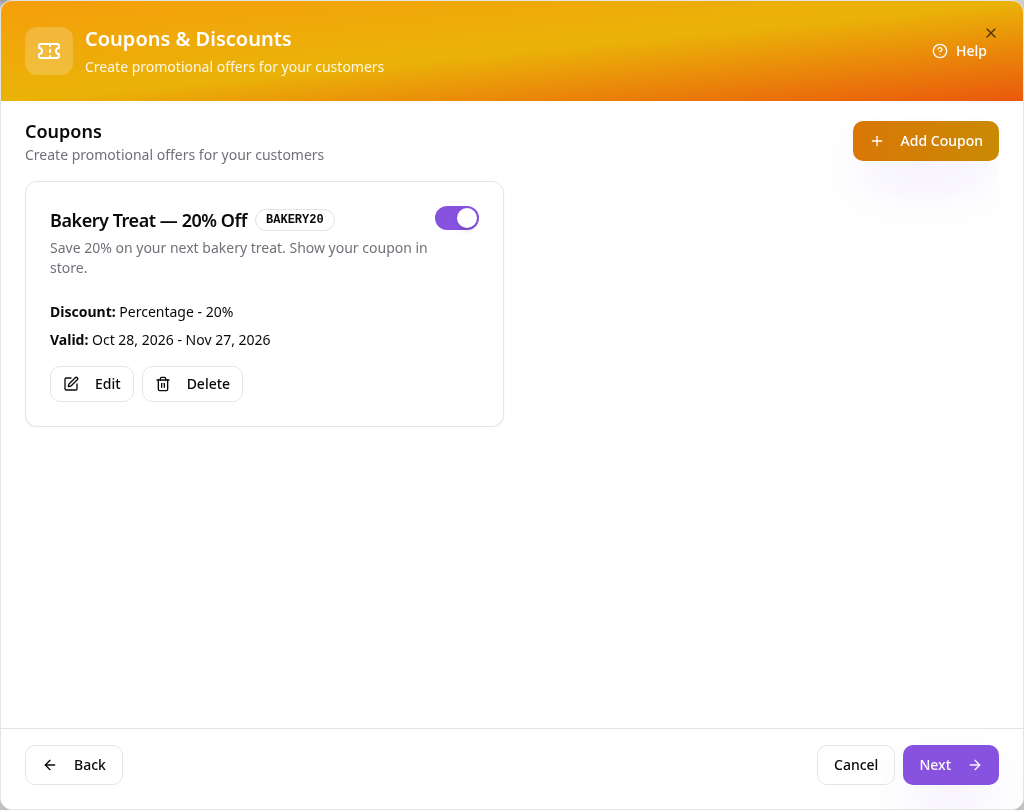
Task: Delete the Bakery Treat coupon
Action: click(x=193, y=384)
